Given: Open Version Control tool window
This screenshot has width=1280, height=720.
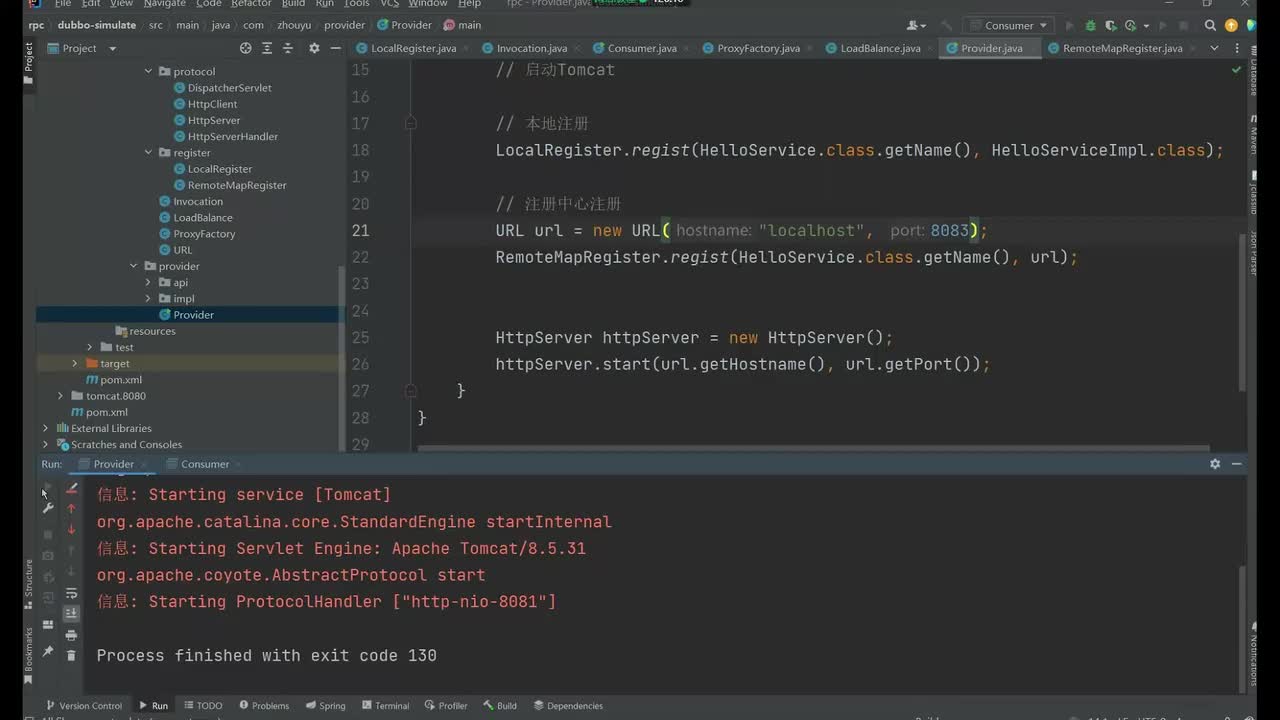Looking at the screenshot, I should 83,706.
